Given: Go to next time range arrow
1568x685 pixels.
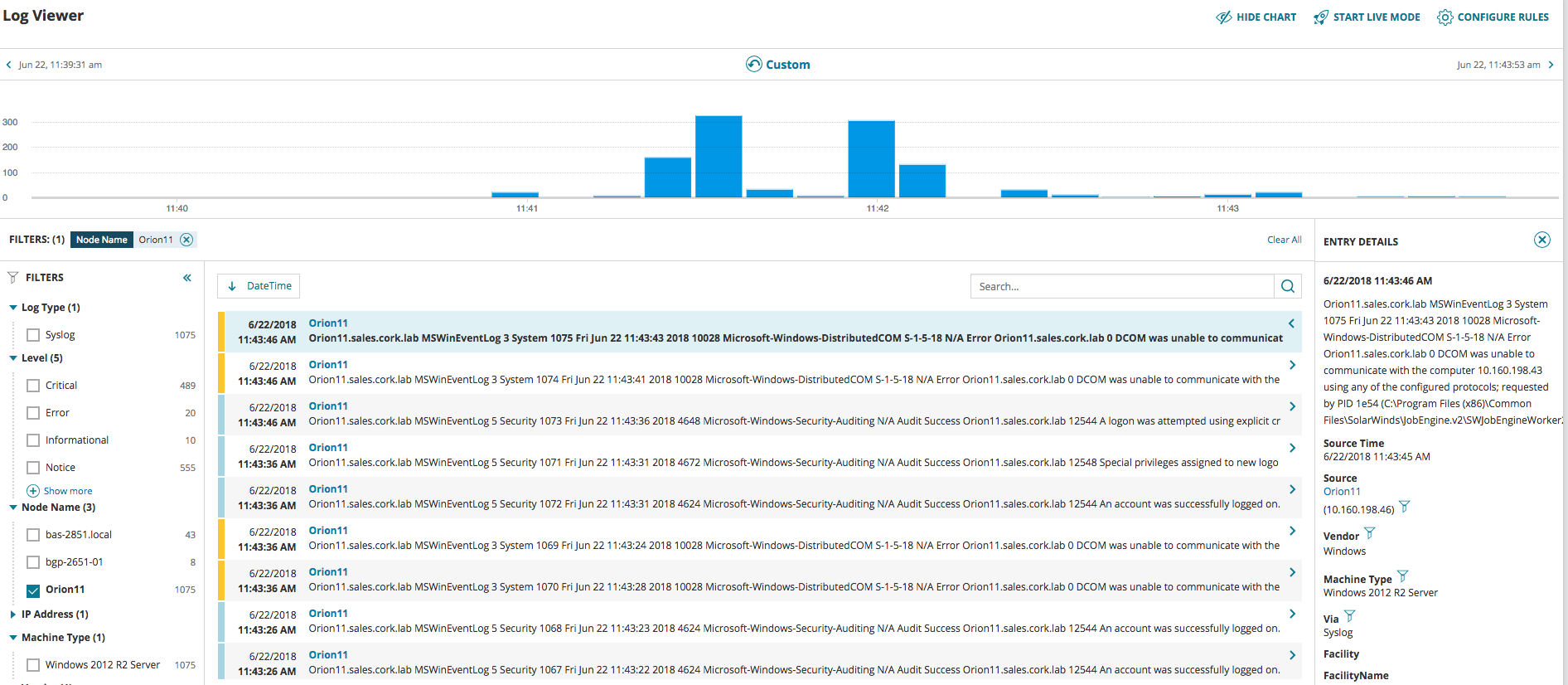Looking at the screenshot, I should pyautogui.click(x=1551, y=65).
